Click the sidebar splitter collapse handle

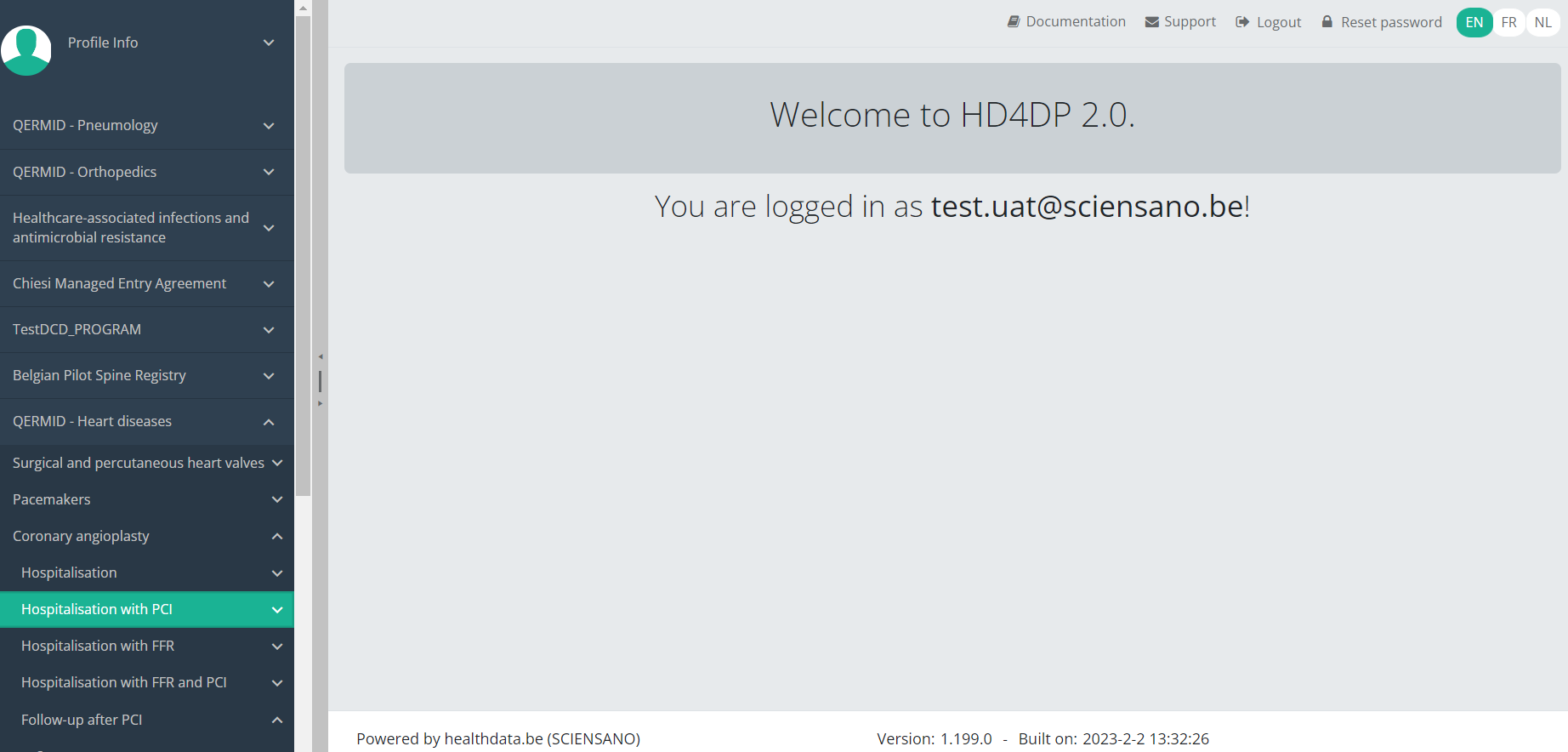click(x=320, y=380)
